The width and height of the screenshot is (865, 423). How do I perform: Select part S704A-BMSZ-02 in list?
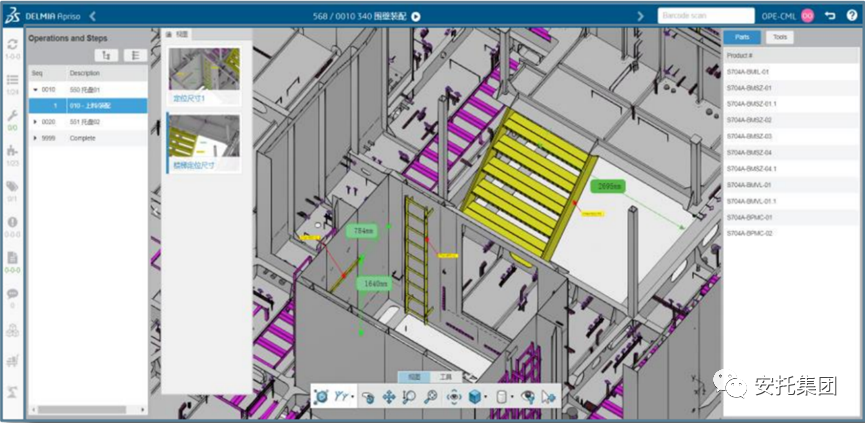(x=749, y=120)
